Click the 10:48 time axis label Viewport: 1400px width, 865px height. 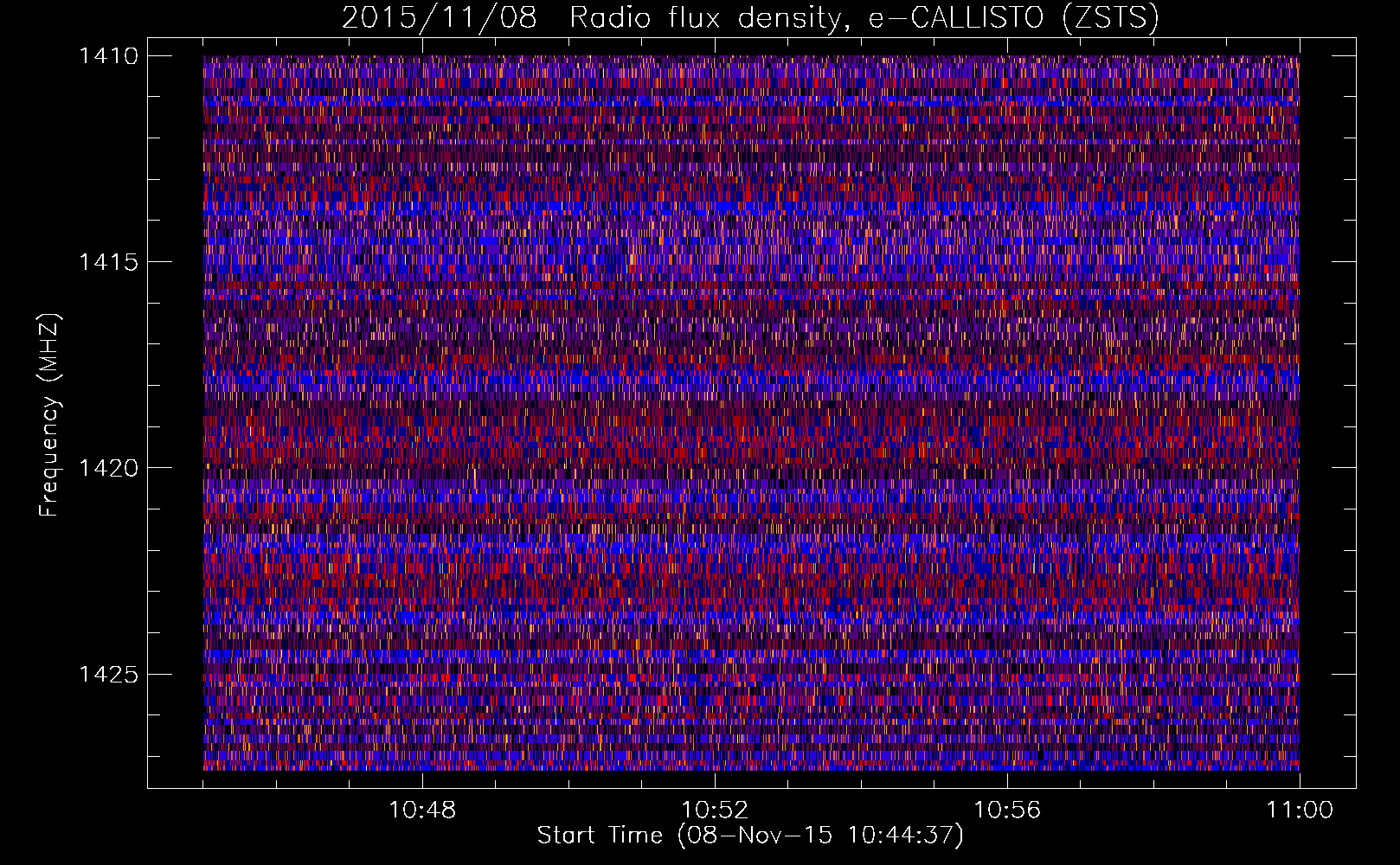click(422, 811)
